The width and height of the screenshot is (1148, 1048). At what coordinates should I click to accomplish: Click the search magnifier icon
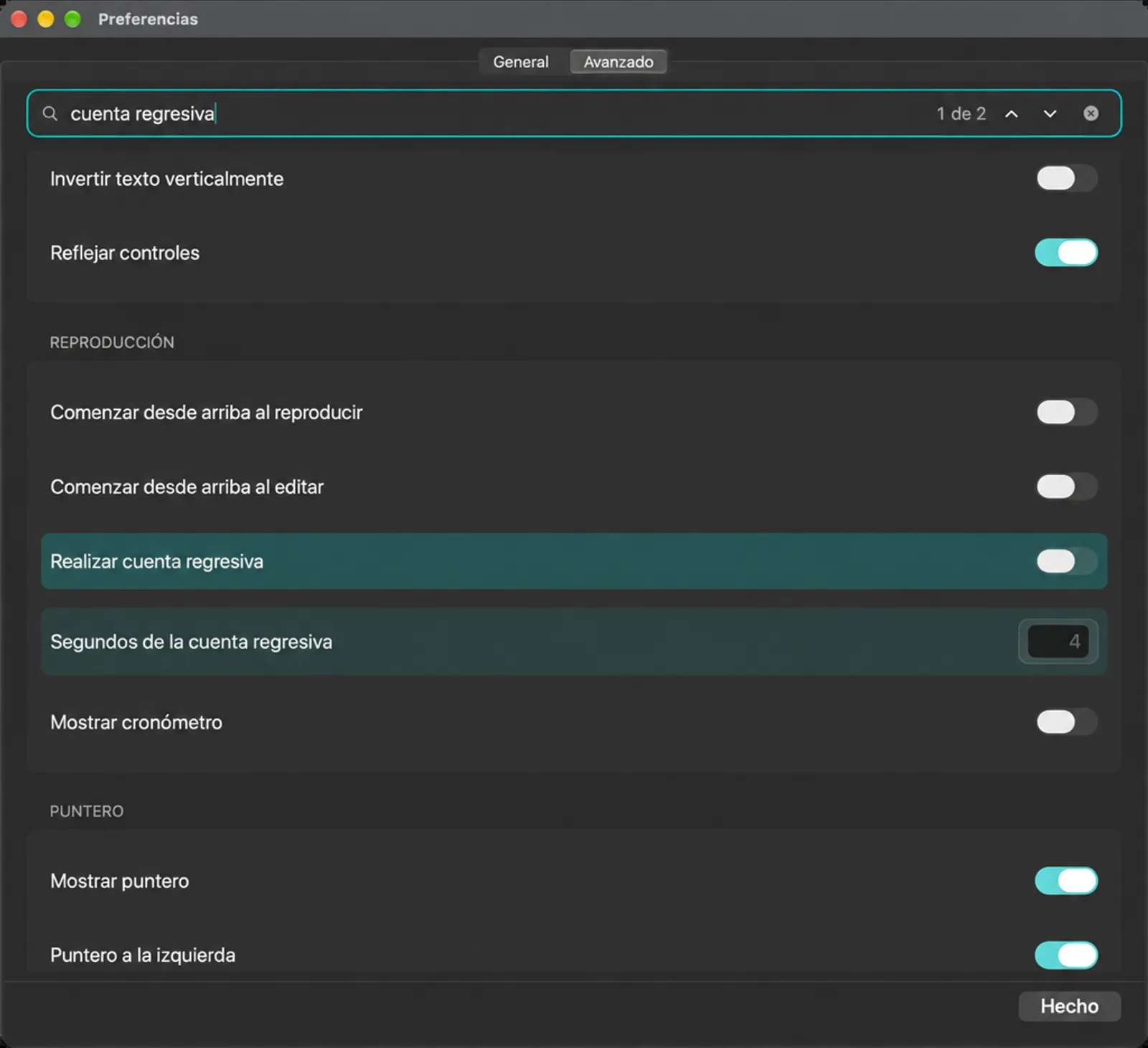point(50,113)
